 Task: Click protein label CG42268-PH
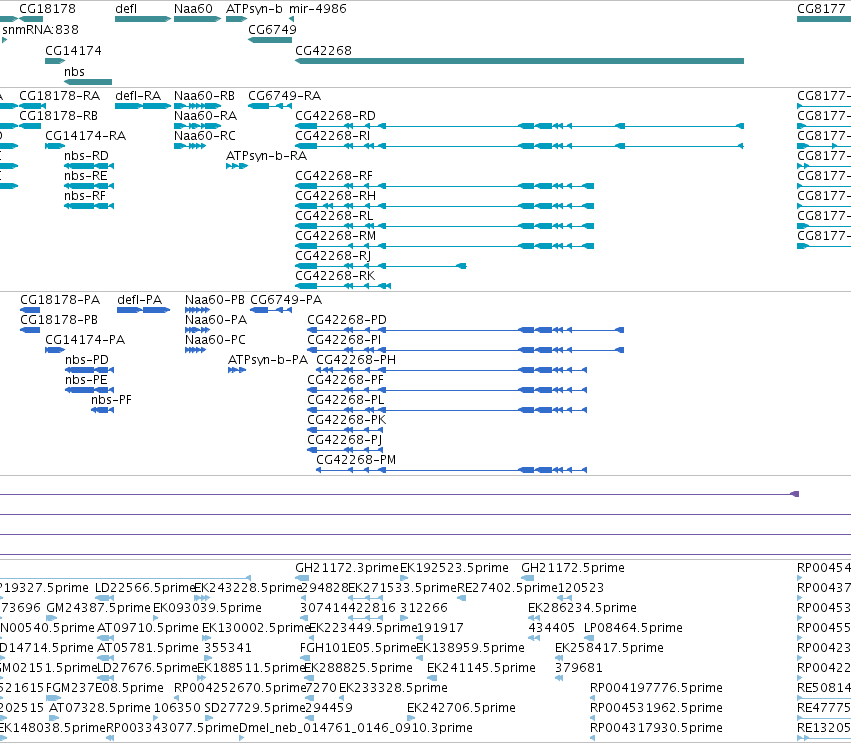[356, 360]
